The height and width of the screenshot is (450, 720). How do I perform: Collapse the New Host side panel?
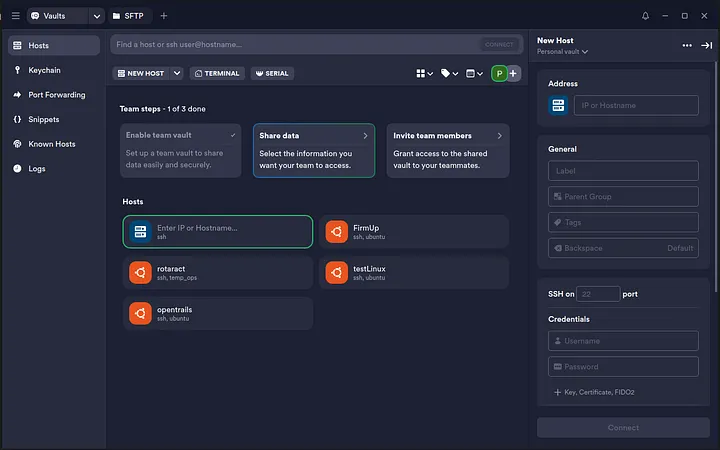click(706, 45)
